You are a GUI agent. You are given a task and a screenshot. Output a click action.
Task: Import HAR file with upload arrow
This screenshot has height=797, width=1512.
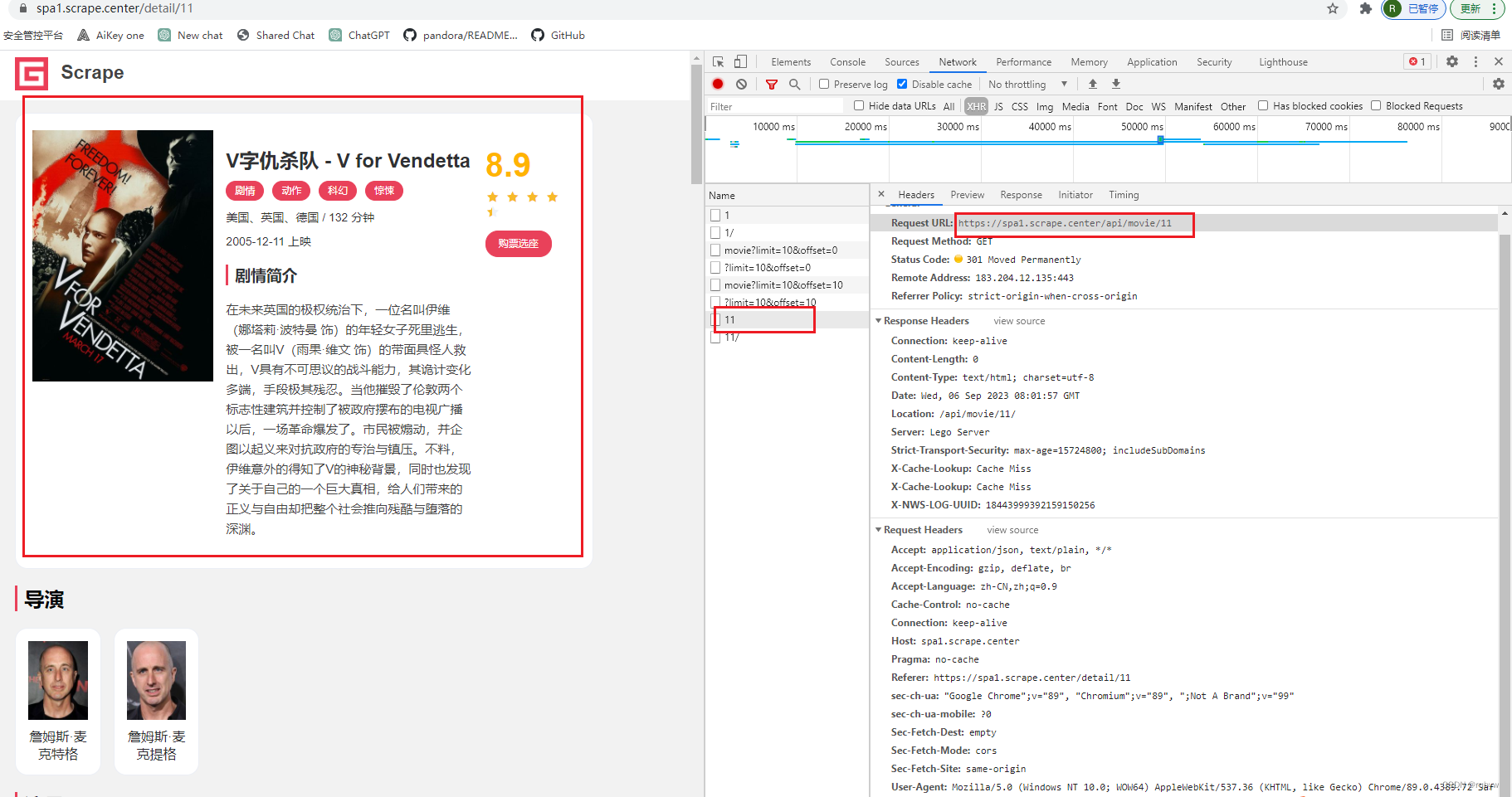click(1093, 84)
